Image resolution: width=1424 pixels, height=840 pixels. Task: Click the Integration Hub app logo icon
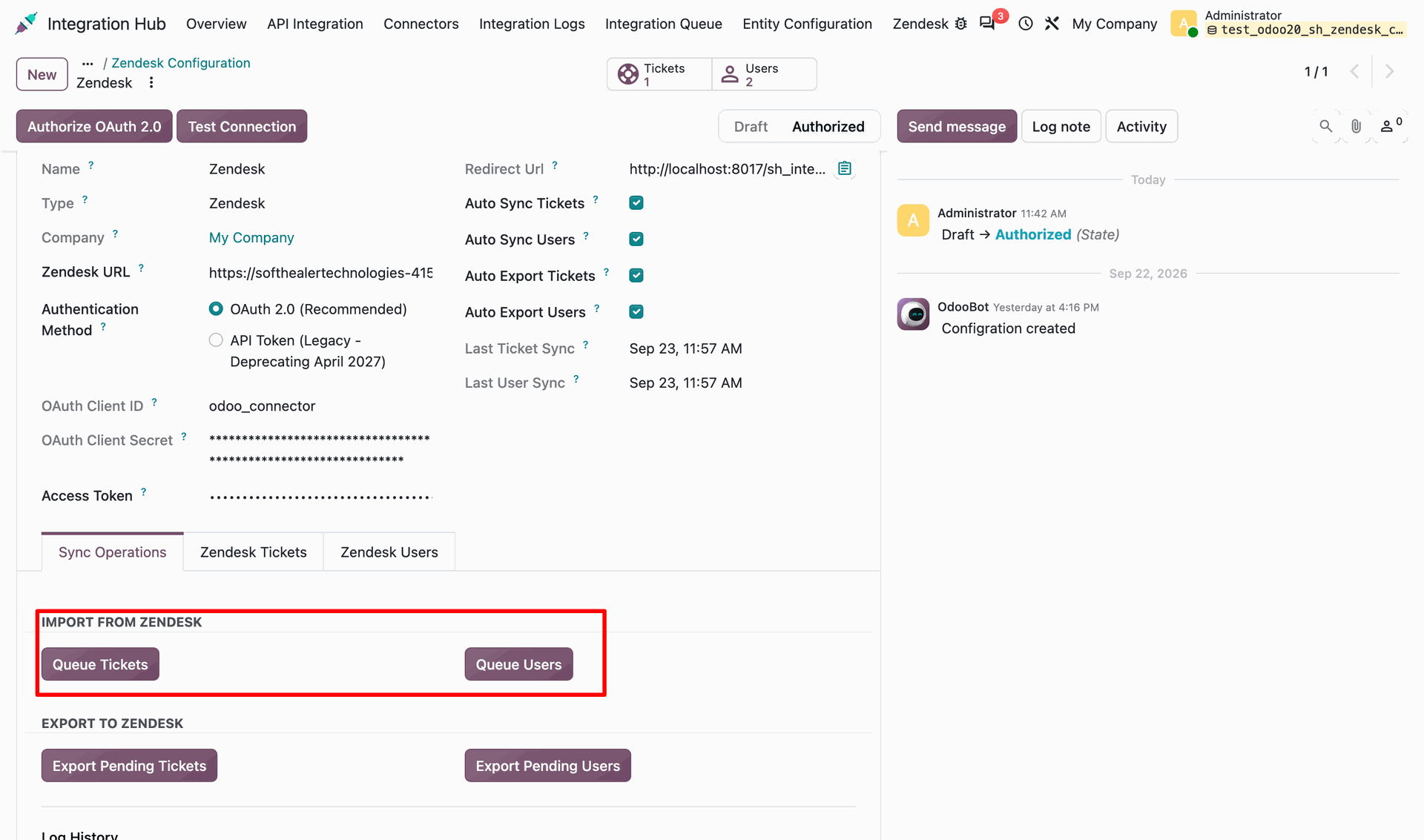coord(26,24)
